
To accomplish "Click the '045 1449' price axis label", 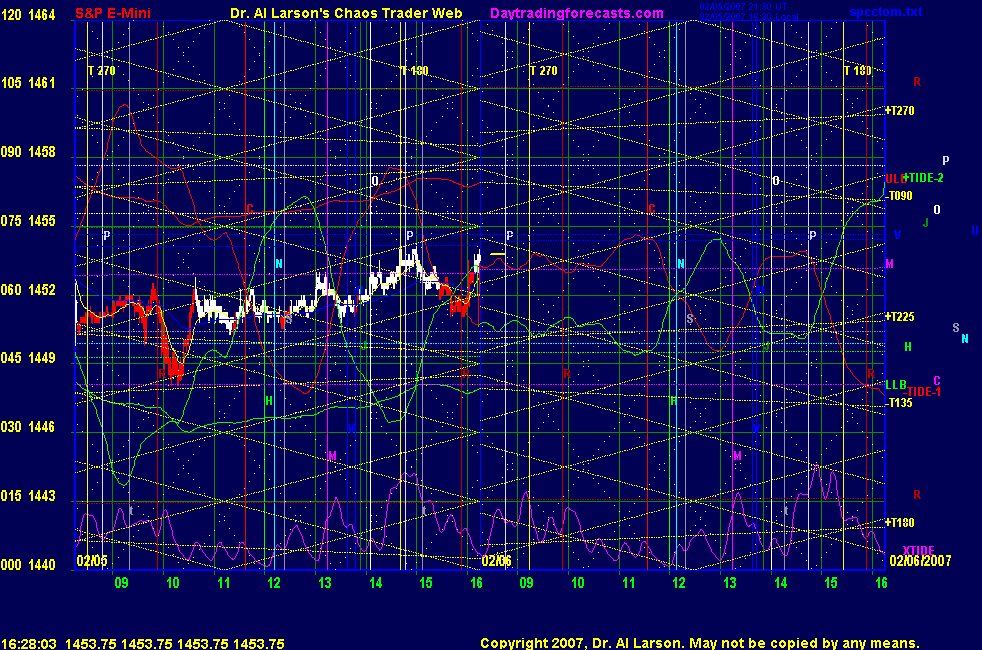I will tap(28, 358).
